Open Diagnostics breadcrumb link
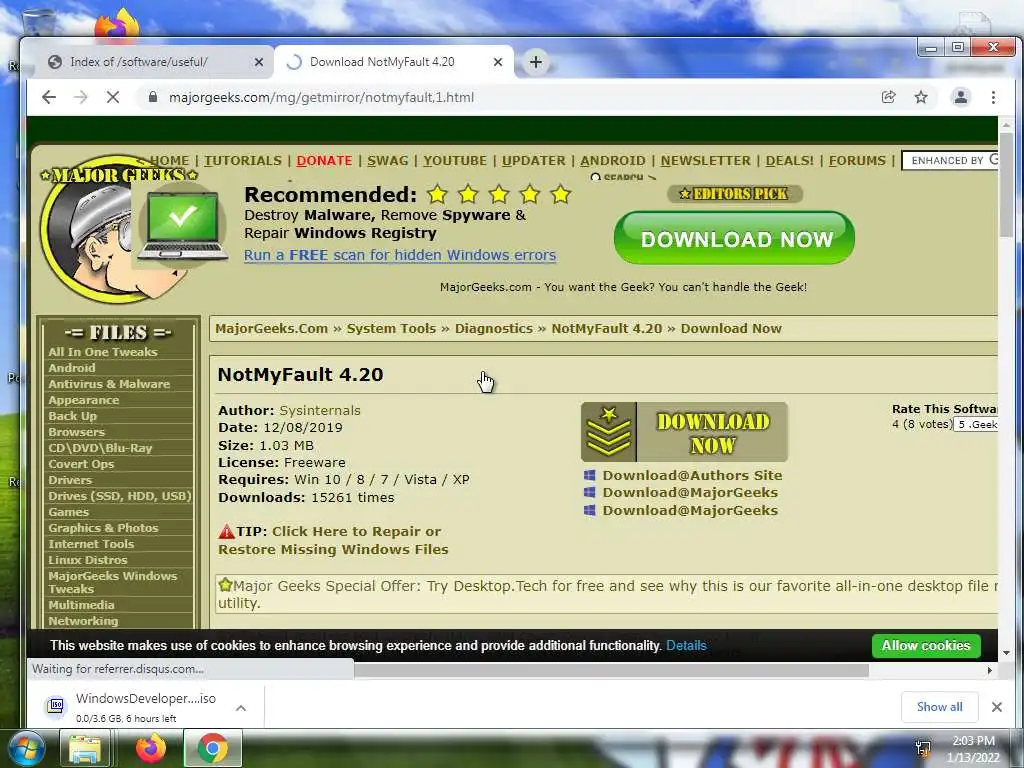 pyautogui.click(x=494, y=328)
